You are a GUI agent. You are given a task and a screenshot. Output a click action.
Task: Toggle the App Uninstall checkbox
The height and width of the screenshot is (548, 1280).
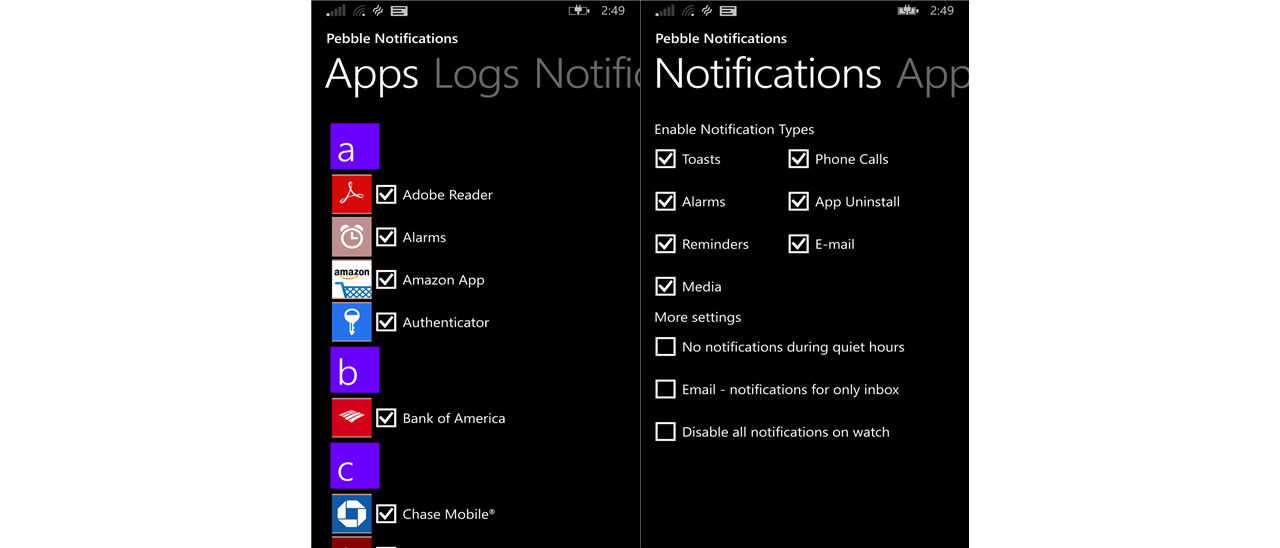coord(798,201)
